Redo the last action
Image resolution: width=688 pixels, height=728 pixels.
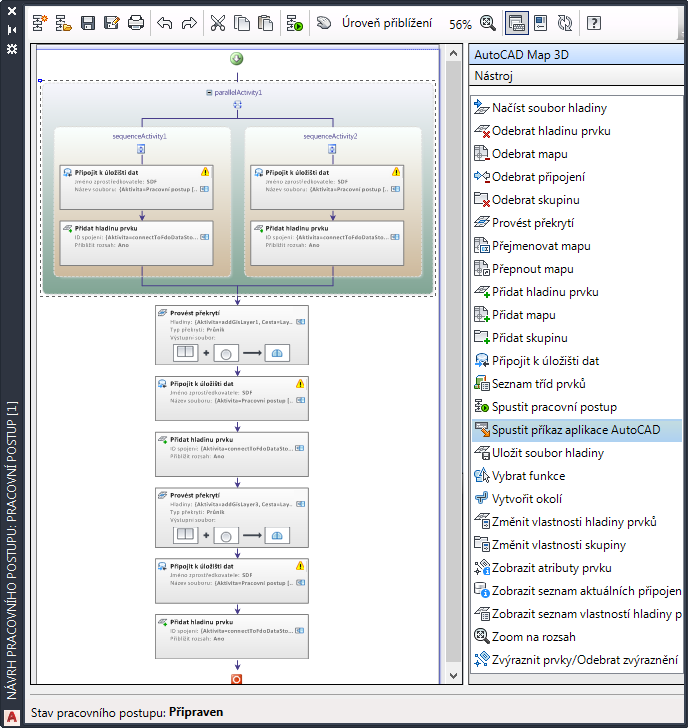pyautogui.click(x=189, y=23)
